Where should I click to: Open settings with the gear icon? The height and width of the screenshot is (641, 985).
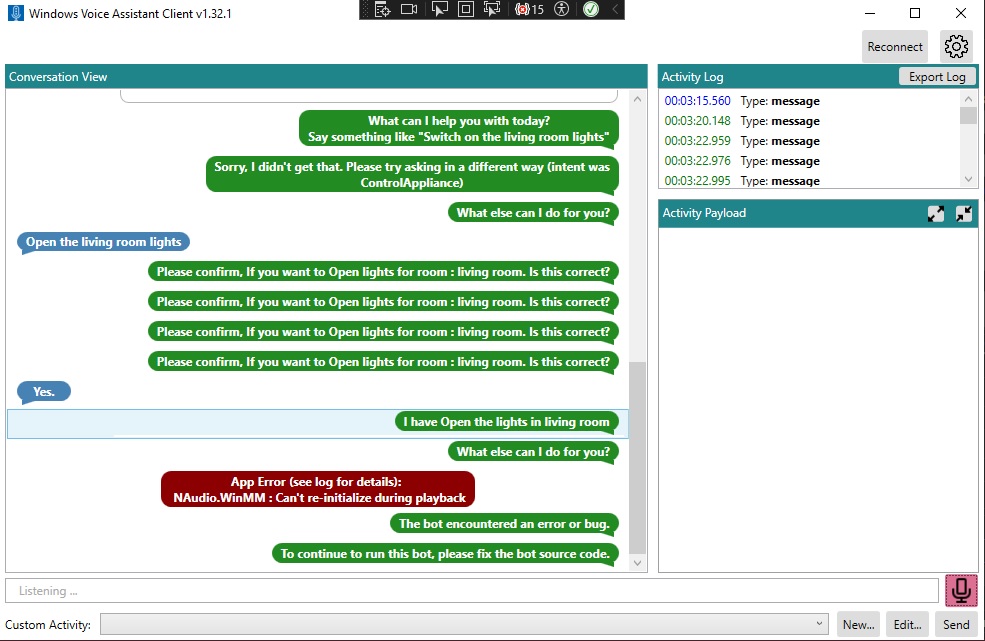click(x=956, y=46)
